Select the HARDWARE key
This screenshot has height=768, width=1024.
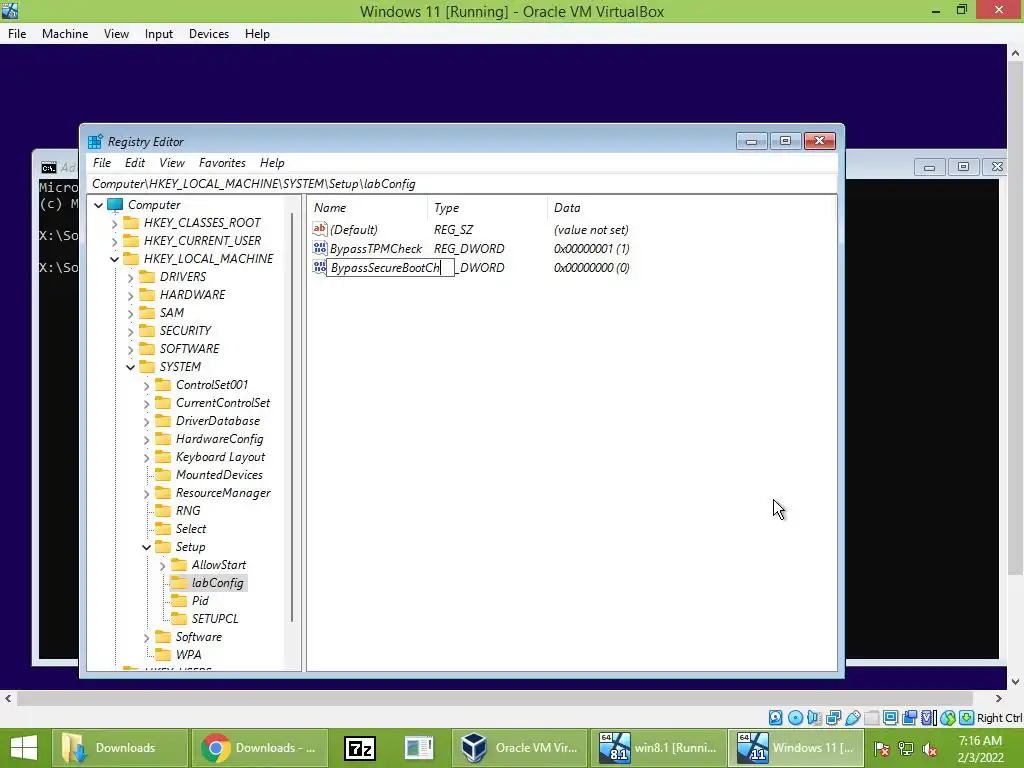click(193, 295)
